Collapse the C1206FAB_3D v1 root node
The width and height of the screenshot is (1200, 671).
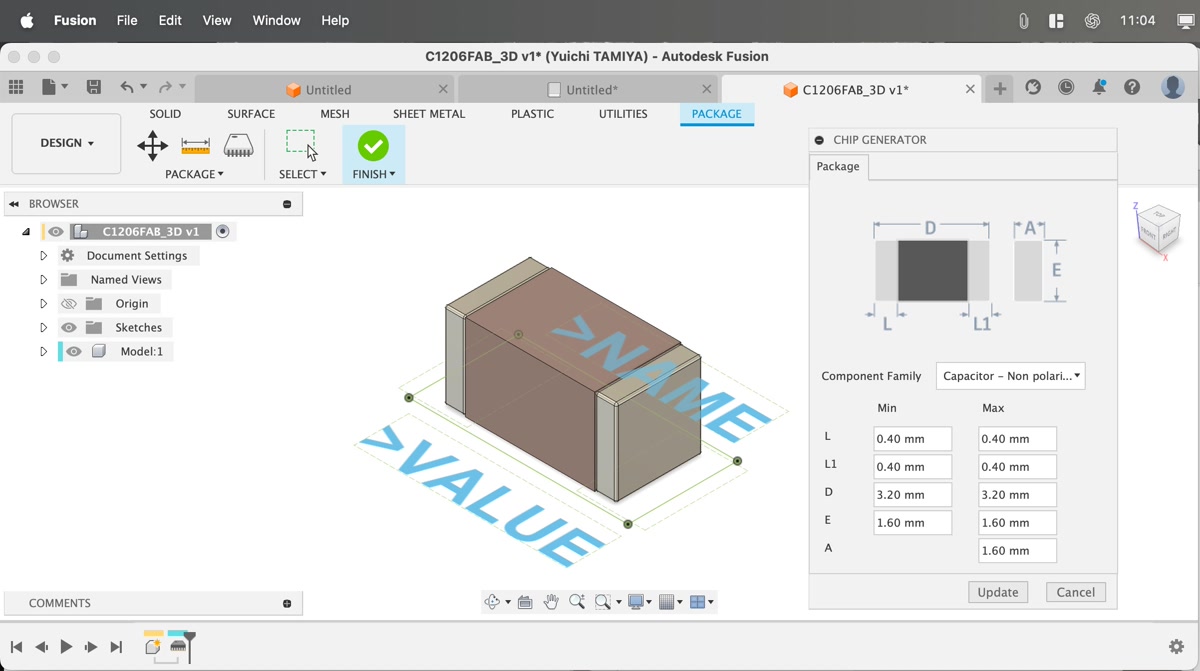(26, 231)
